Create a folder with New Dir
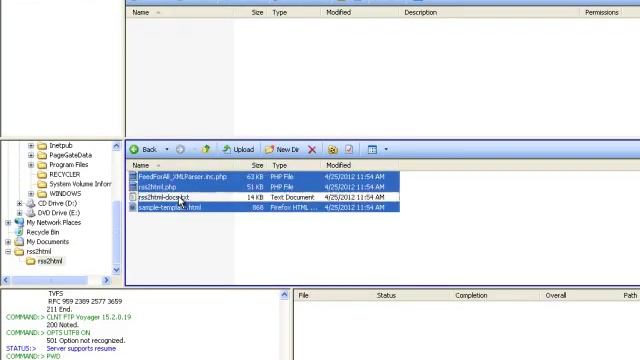Screen dimensions: 640x360 (282, 149)
